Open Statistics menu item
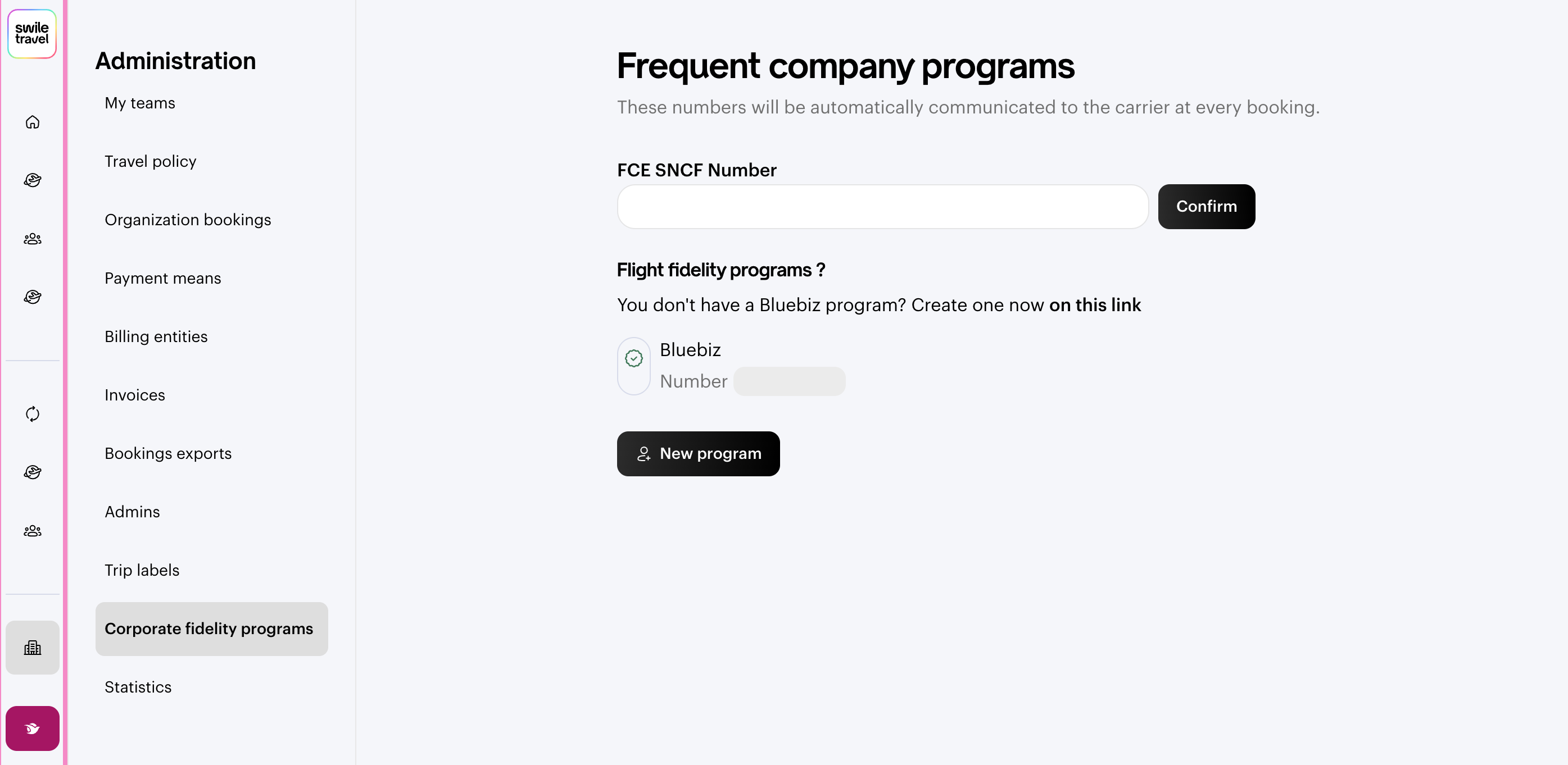Viewport: 1568px width, 765px height. click(x=138, y=686)
